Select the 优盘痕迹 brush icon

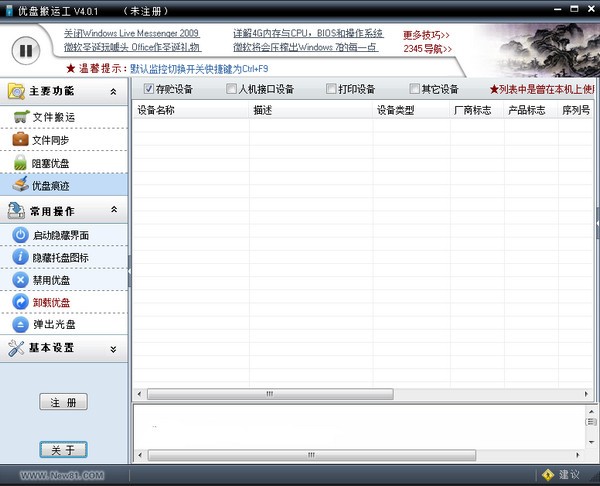pyautogui.click(x=21, y=185)
